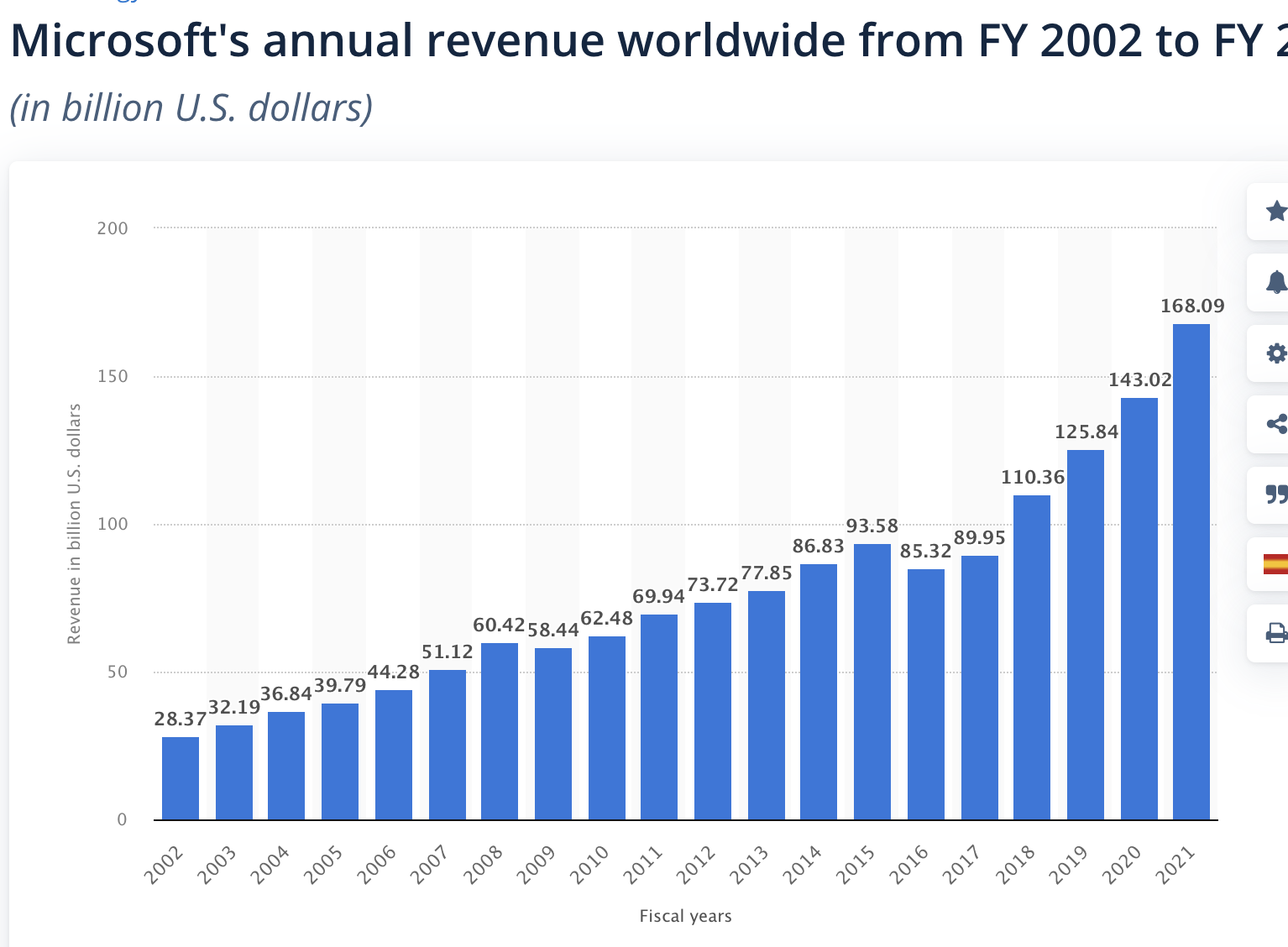This screenshot has height=947, width=1288.
Task: Click the bell notification icon
Action: [x=1276, y=282]
